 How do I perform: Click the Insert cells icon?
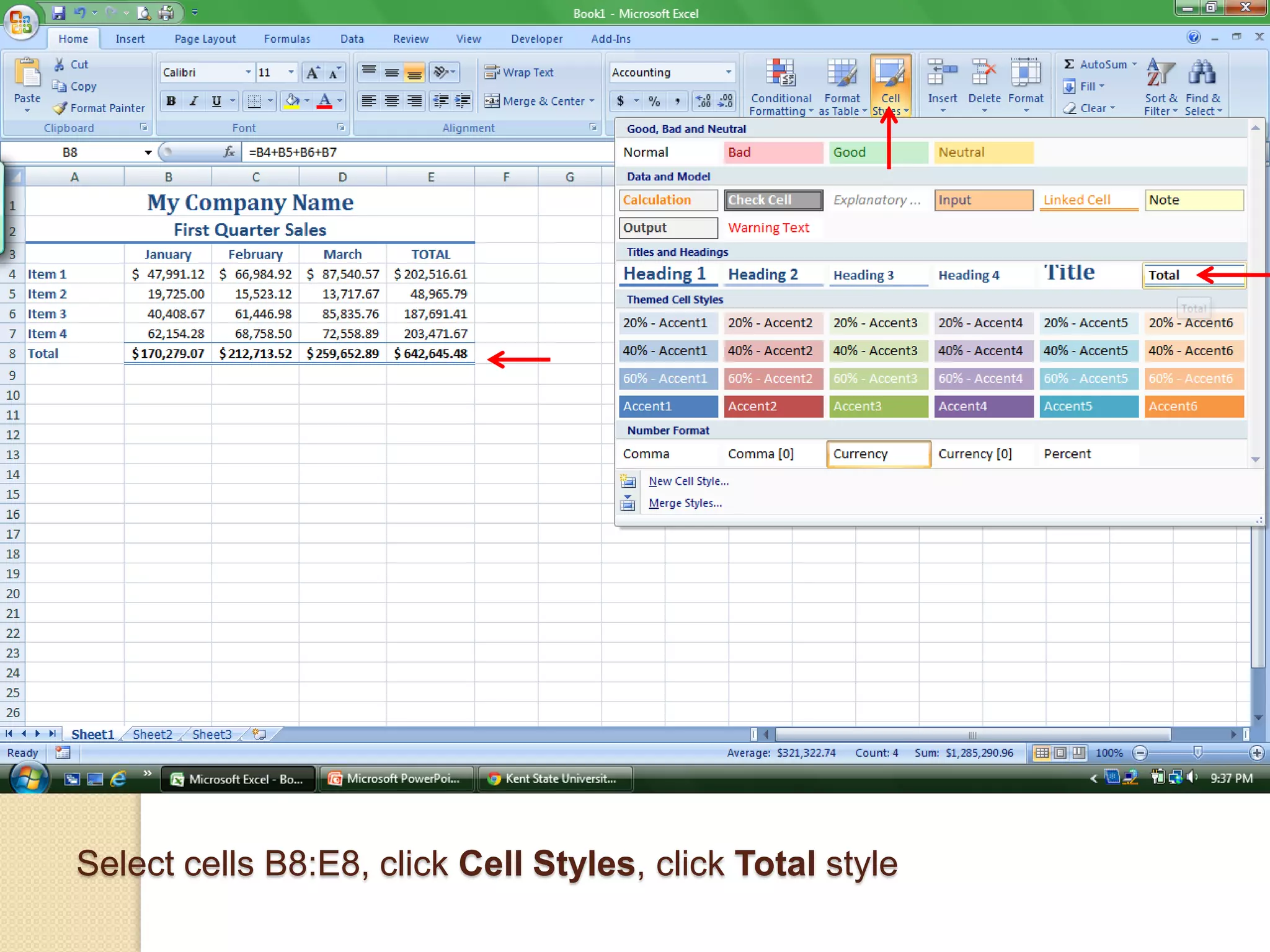(942, 73)
